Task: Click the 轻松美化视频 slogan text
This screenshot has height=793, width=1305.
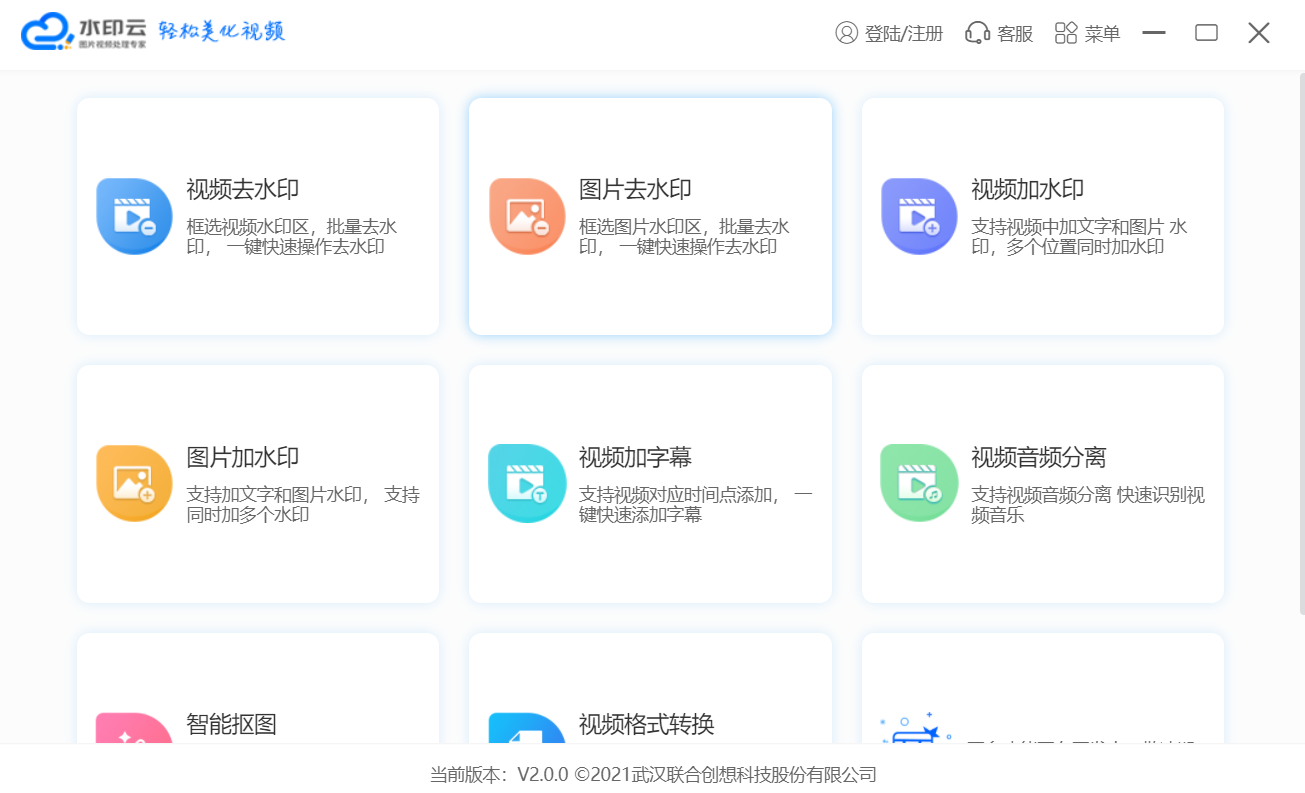Action: 222,32
